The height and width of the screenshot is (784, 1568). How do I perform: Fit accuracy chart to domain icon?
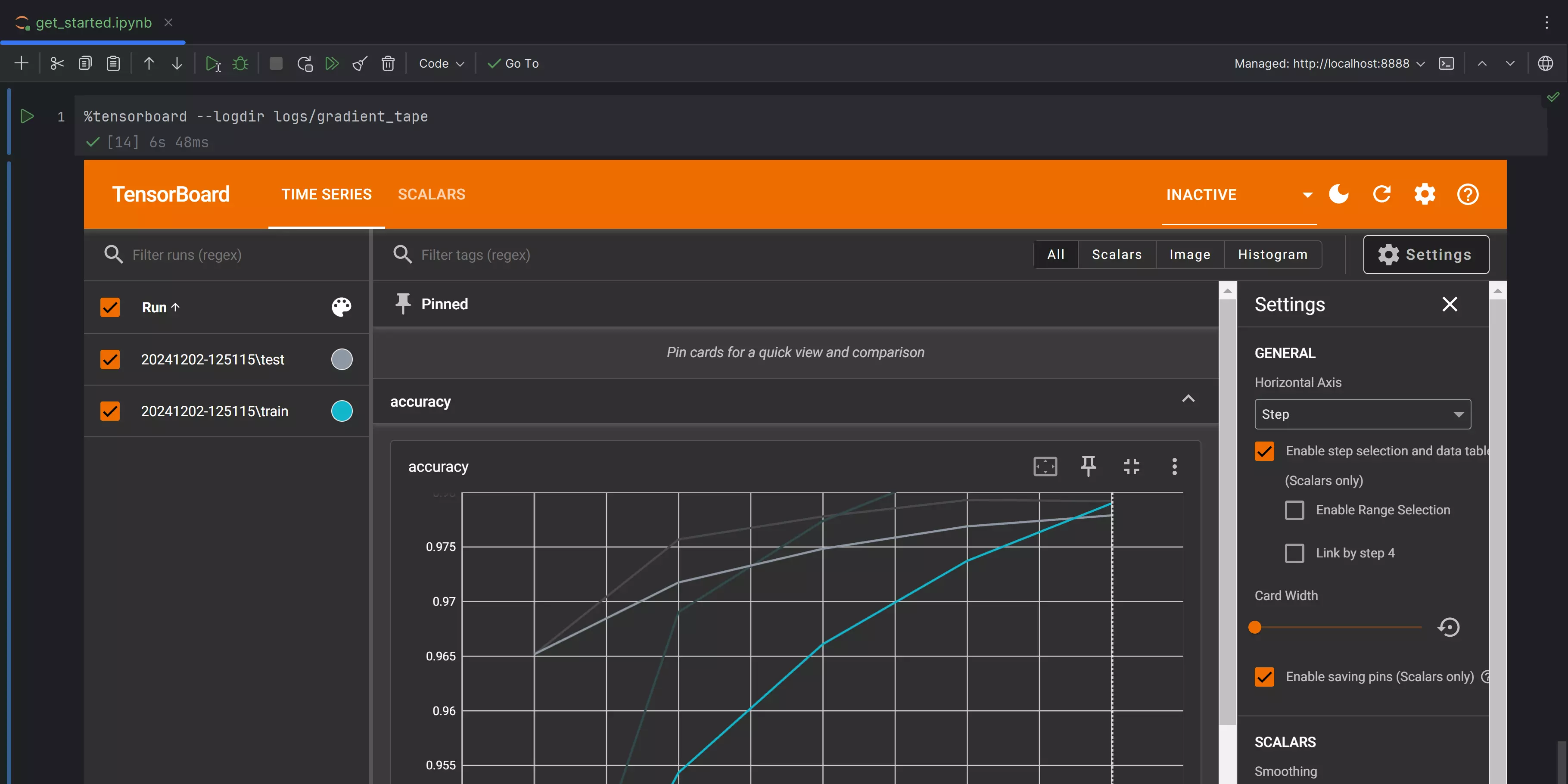1045,467
